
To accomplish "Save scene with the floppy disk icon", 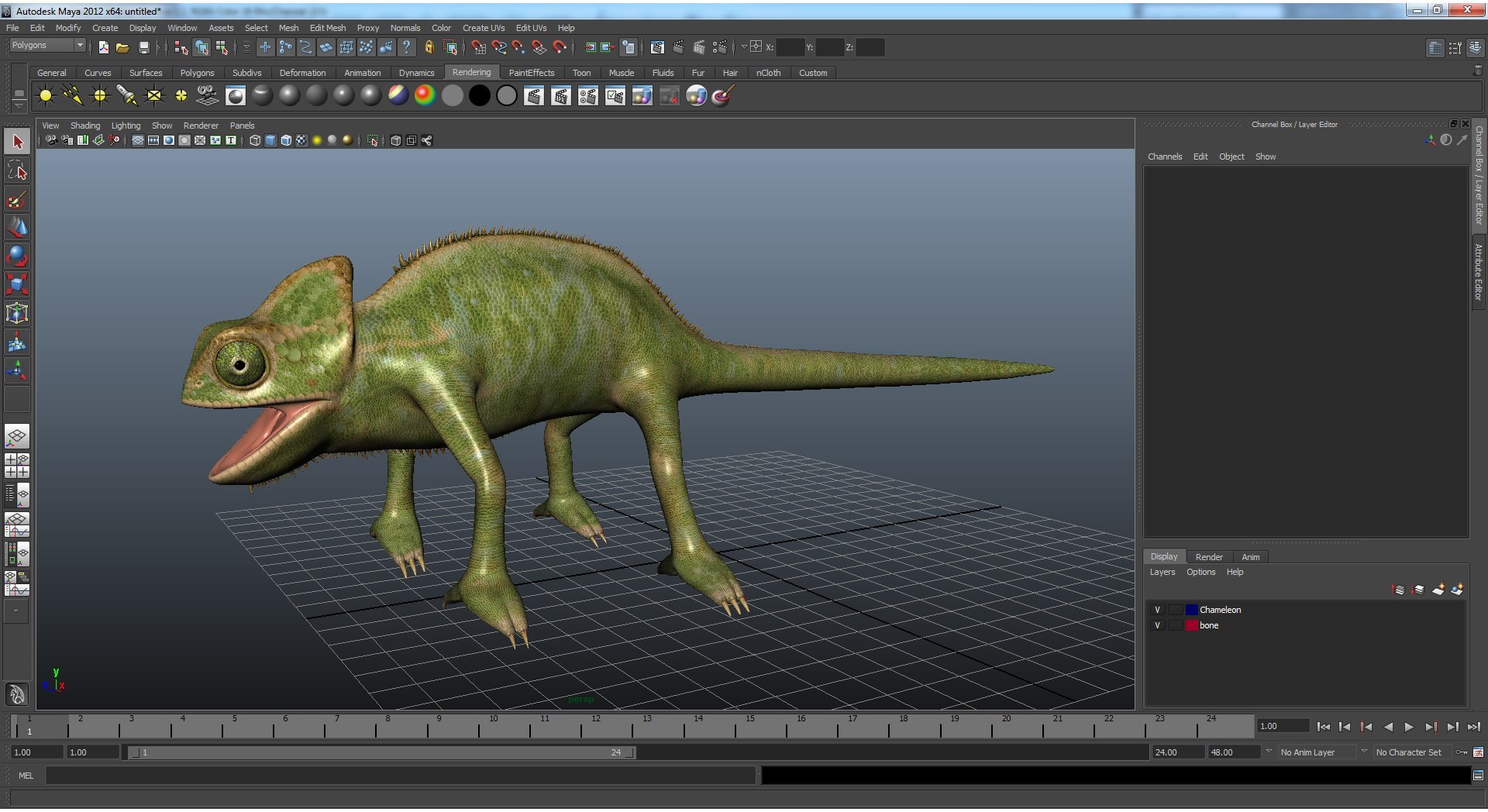I will coord(143,47).
